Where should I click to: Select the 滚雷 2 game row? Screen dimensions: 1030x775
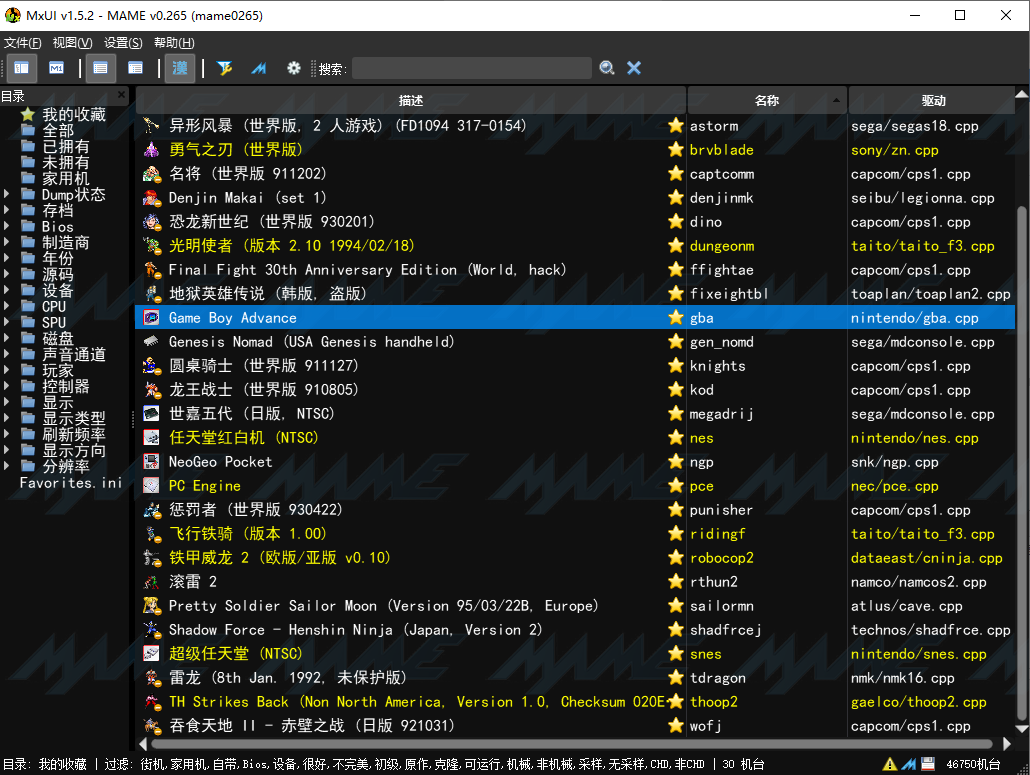575,582
